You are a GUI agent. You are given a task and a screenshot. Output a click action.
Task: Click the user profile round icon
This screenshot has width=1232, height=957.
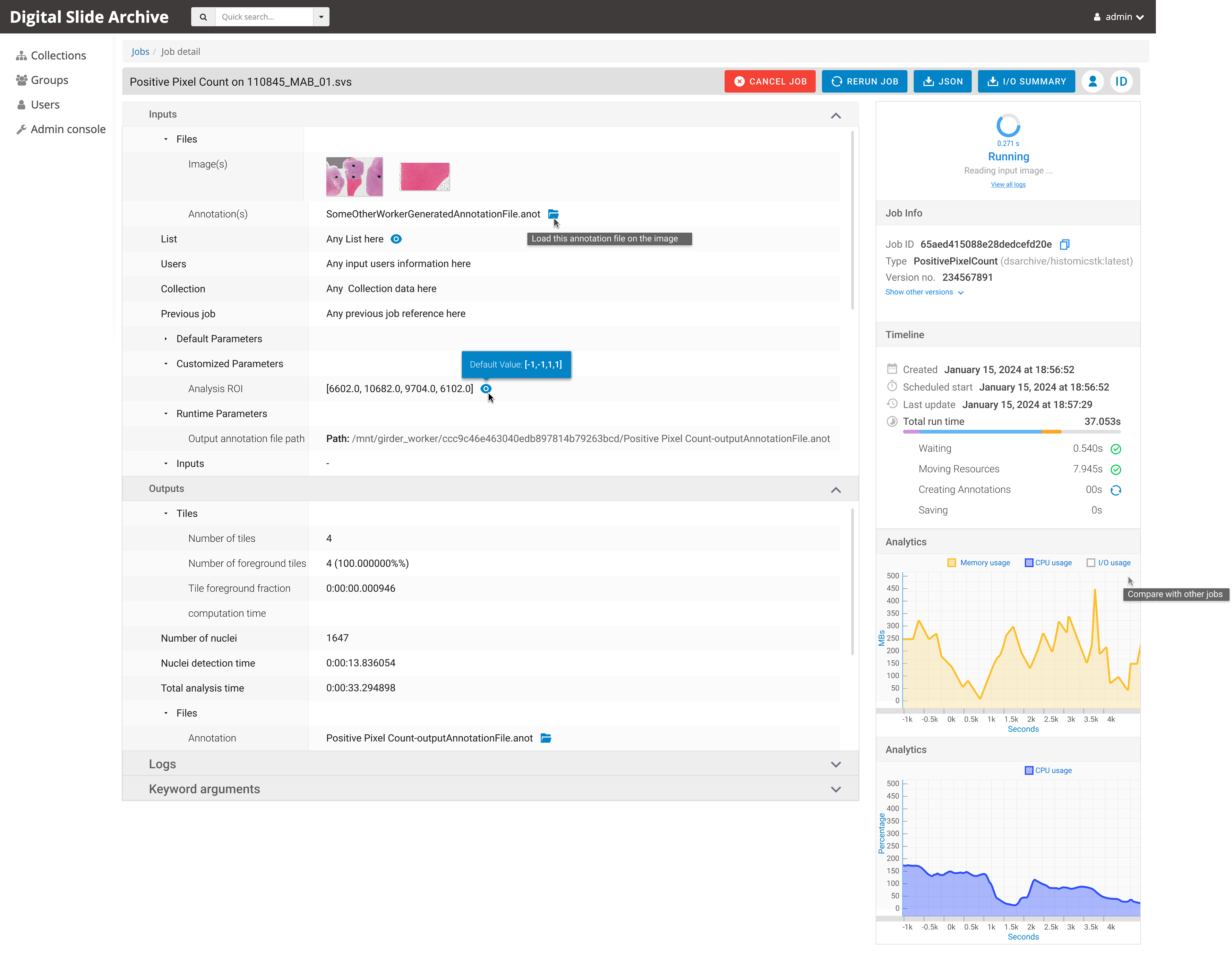click(1092, 81)
